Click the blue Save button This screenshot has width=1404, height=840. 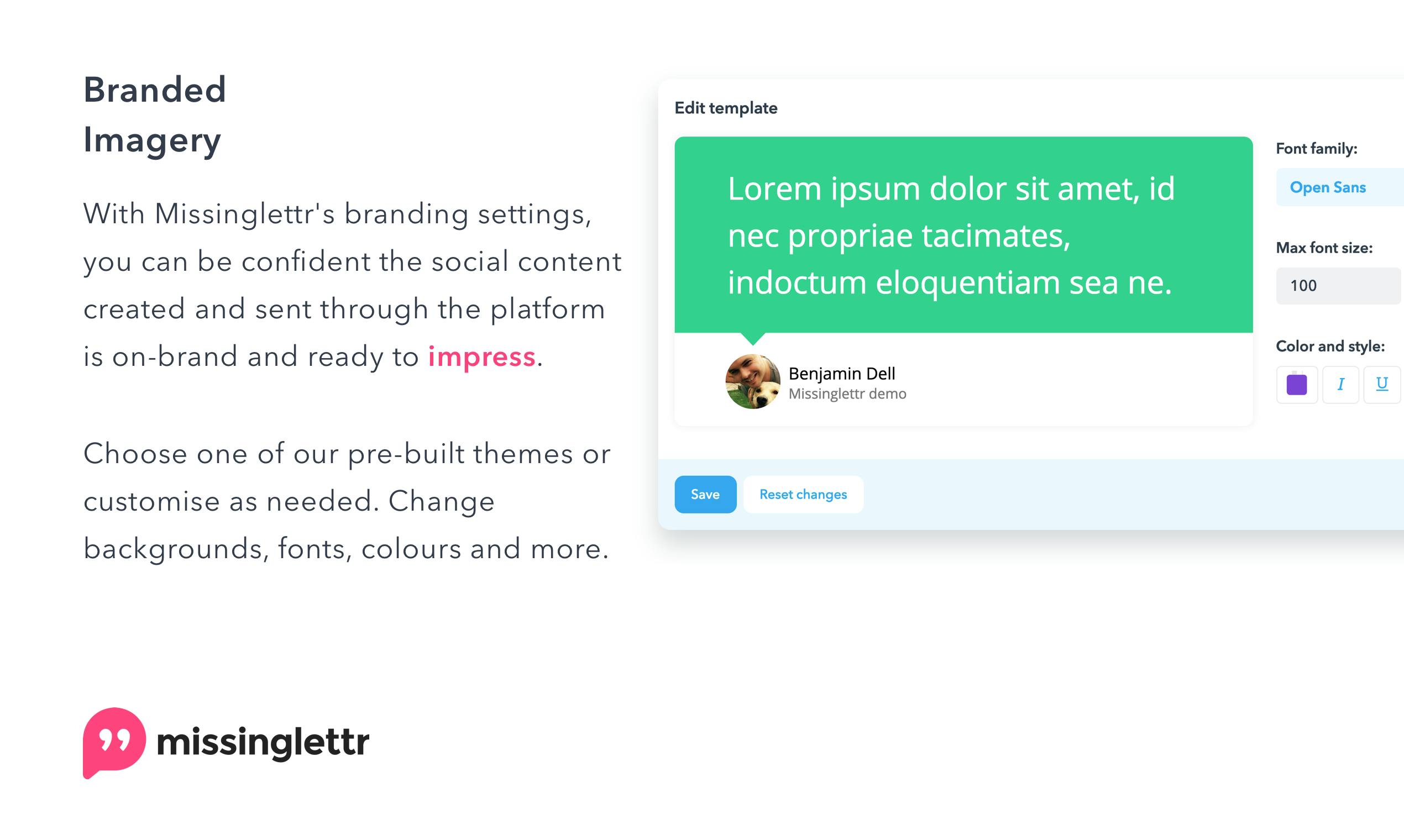coord(705,494)
